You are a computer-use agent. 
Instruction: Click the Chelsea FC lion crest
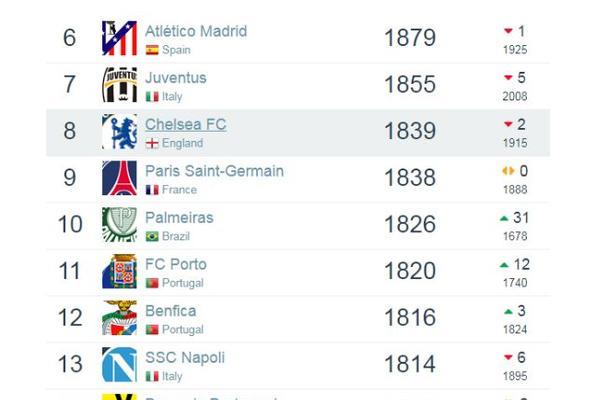(x=119, y=131)
